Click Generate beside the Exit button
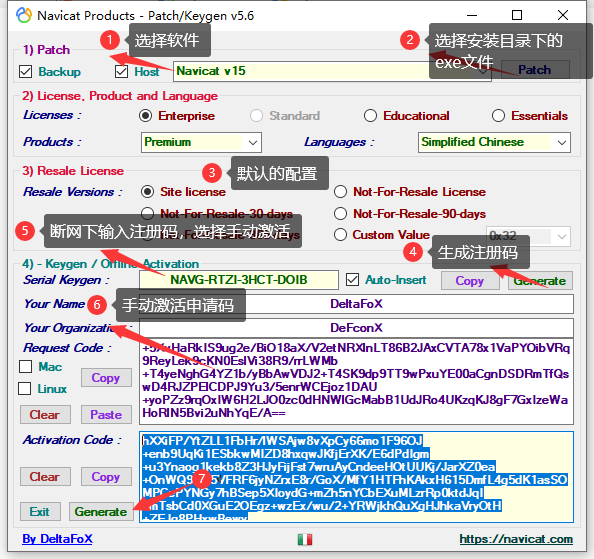 101,511
